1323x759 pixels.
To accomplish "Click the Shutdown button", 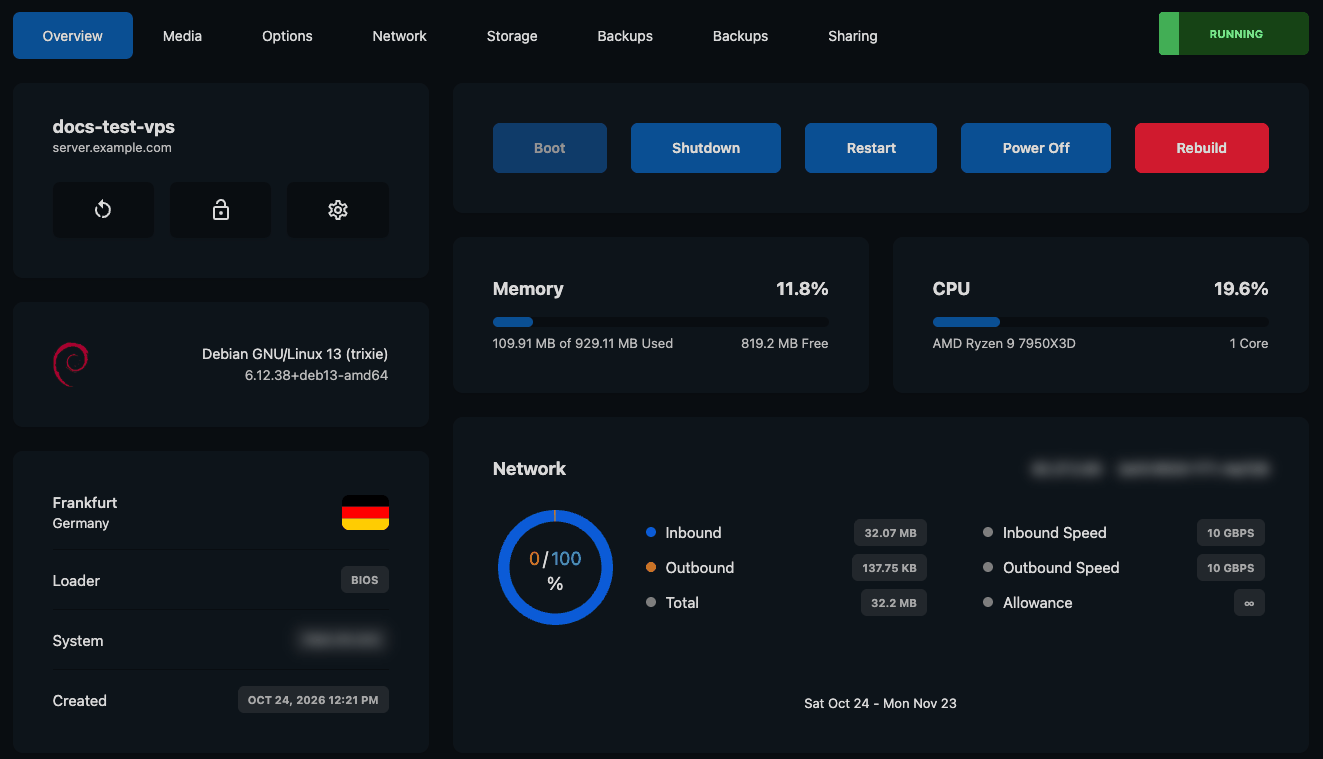I will pos(706,148).
